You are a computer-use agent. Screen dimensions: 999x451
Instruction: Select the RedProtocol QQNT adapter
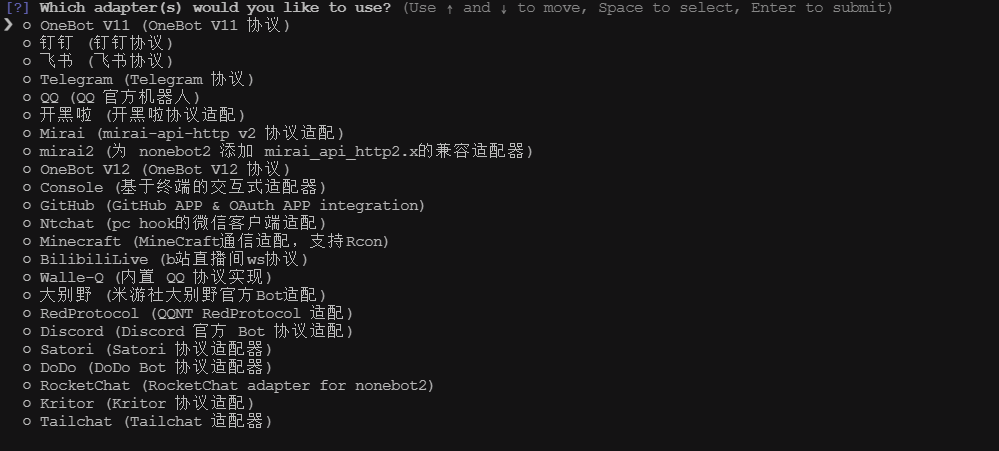pos(187,313)
